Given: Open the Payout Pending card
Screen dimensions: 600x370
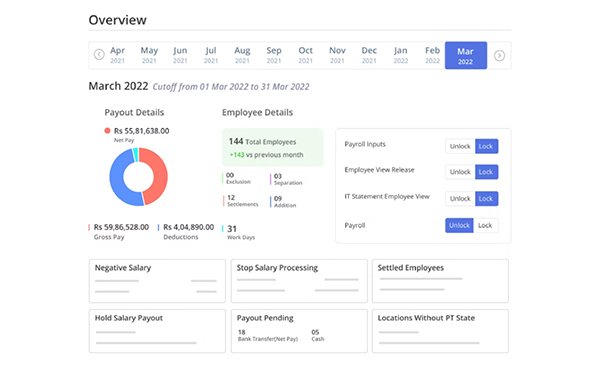Looking at the screenshot, I should pos(299,331).
